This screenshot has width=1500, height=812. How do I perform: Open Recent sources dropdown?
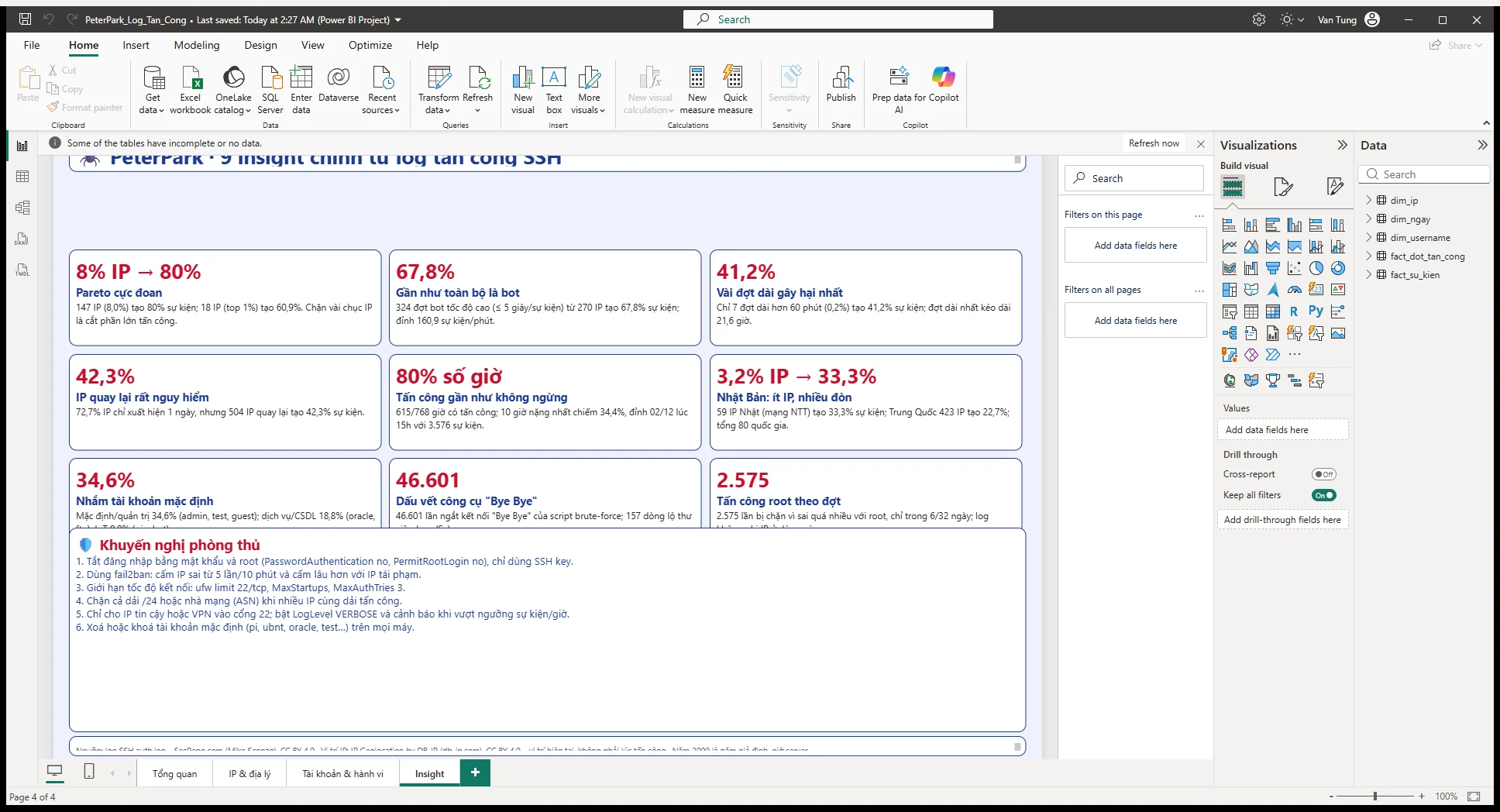(381, 89)
